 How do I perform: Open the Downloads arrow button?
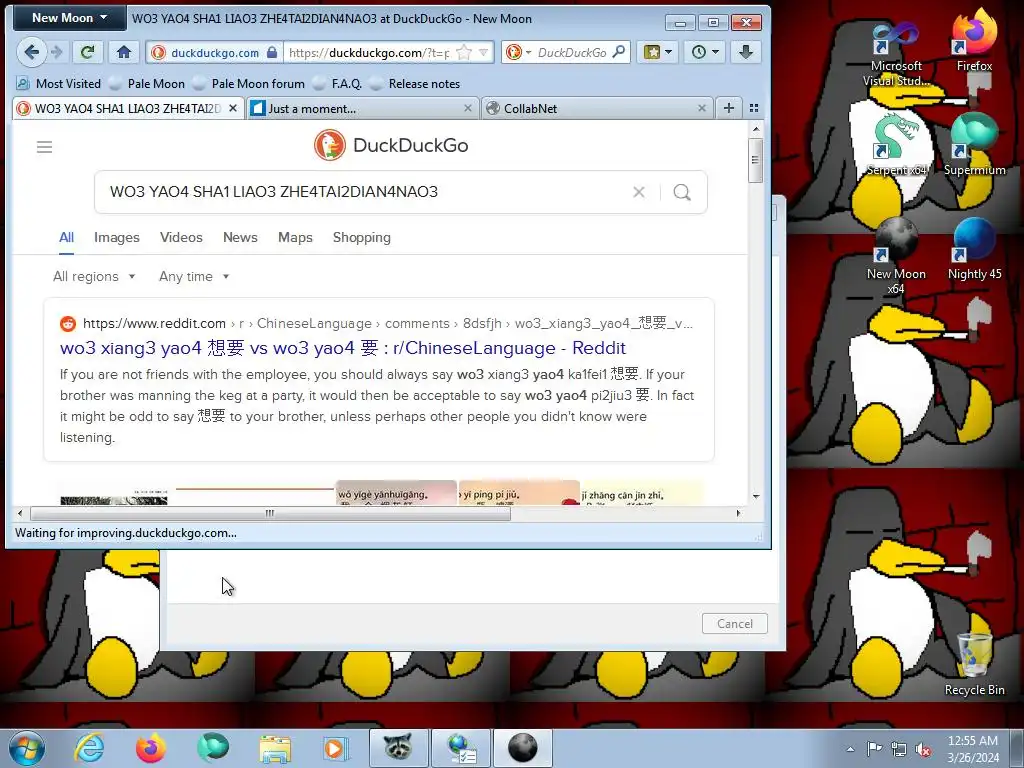coord(746,52)
